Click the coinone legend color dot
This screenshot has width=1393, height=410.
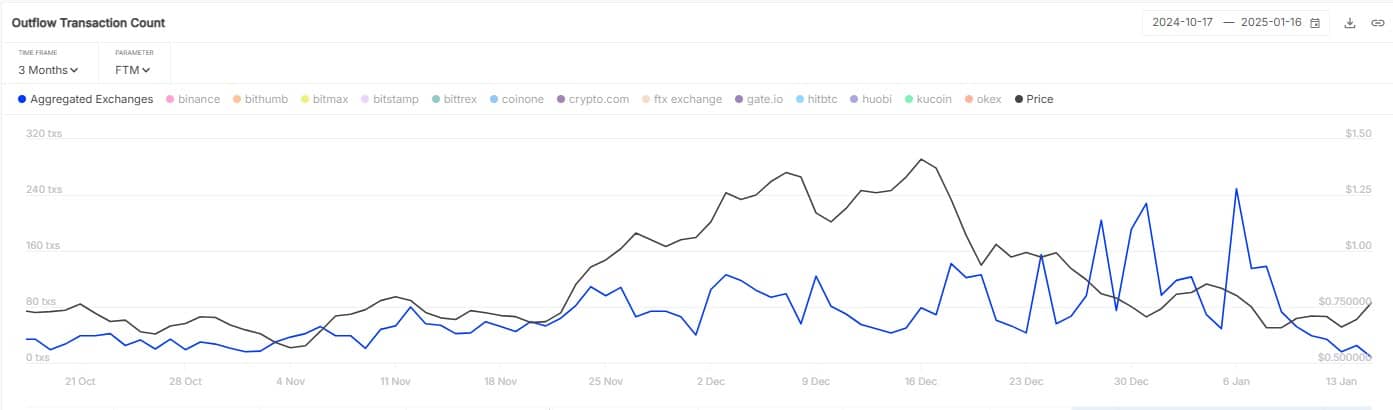coord(494,99)
